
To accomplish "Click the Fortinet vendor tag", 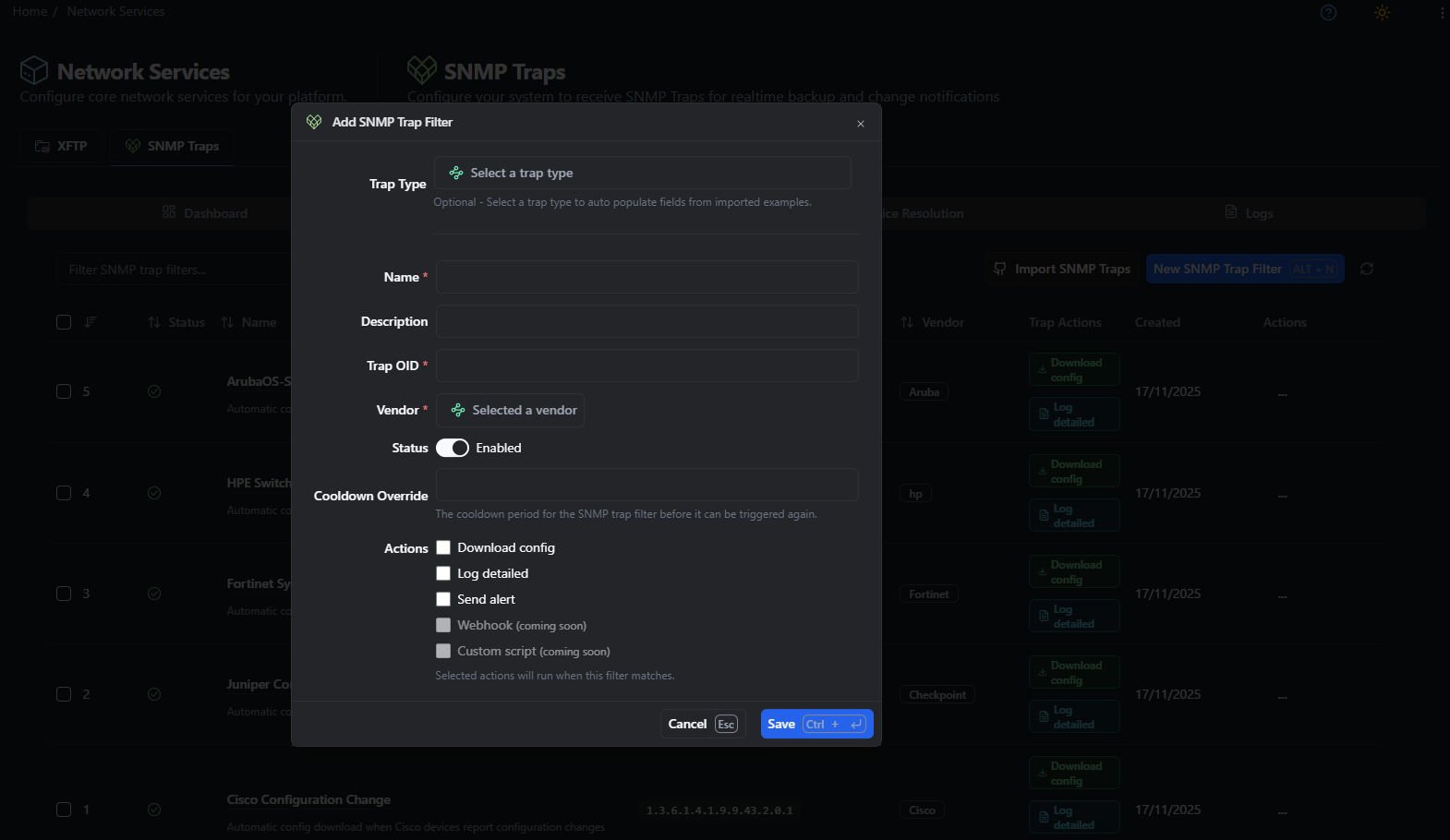I will click(928, 594).
